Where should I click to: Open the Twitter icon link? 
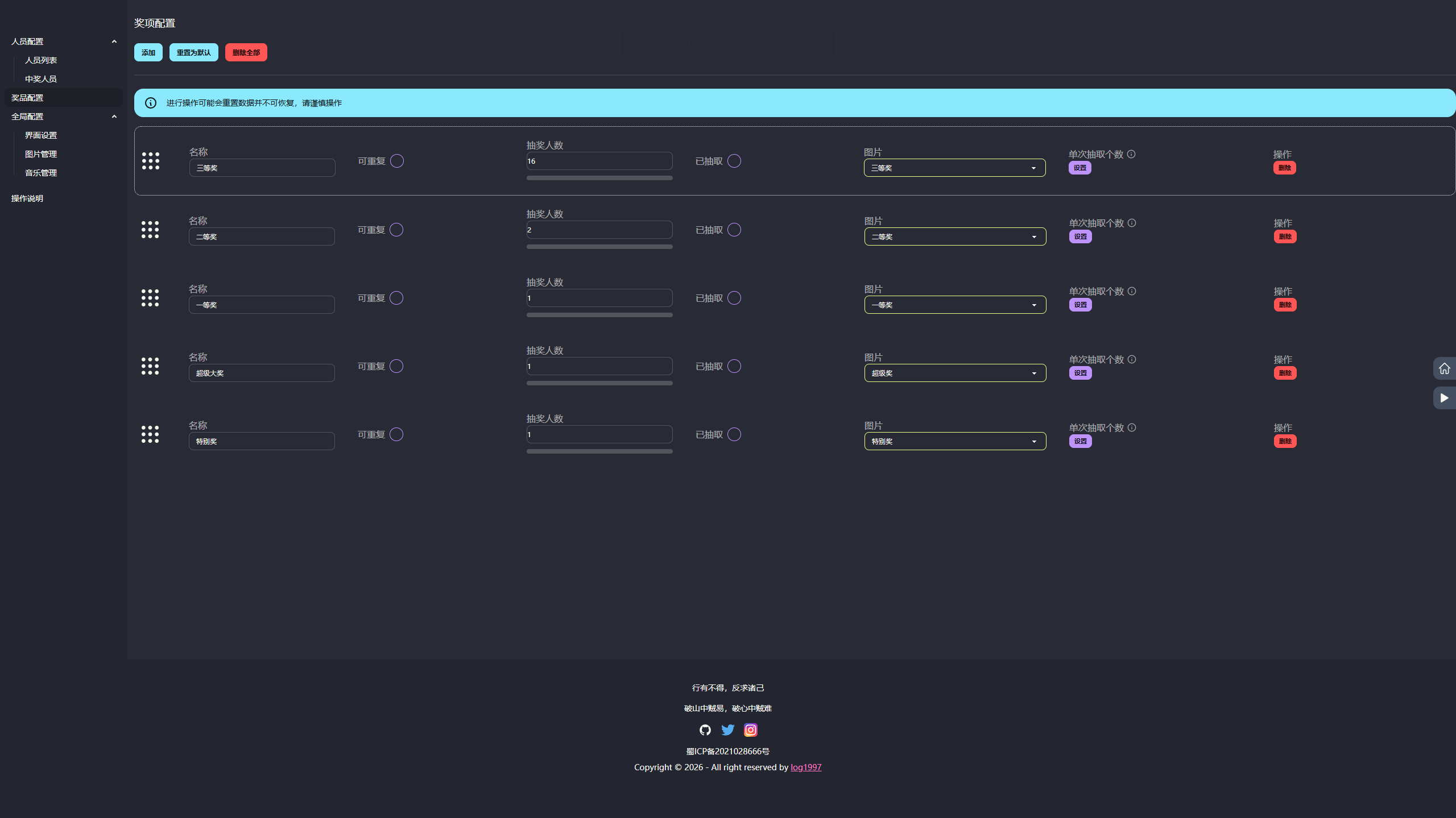click(728, 730)
